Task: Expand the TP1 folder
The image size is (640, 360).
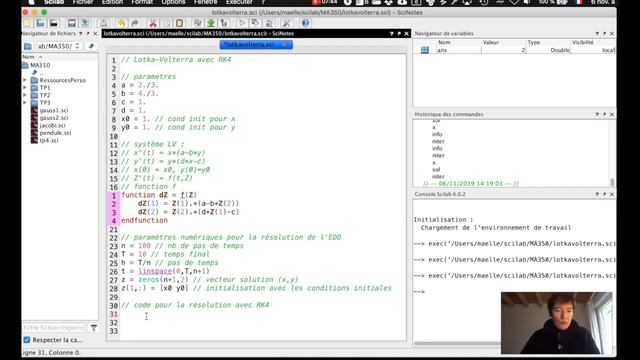Action: coord(25,88)
